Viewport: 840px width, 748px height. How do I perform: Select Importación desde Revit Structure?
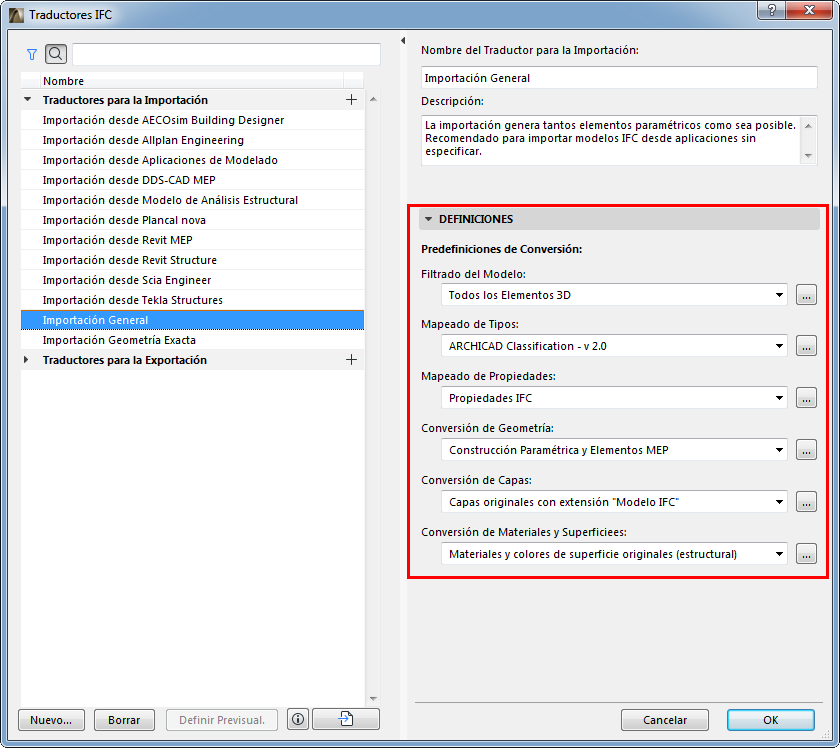[x=192, y=260]
